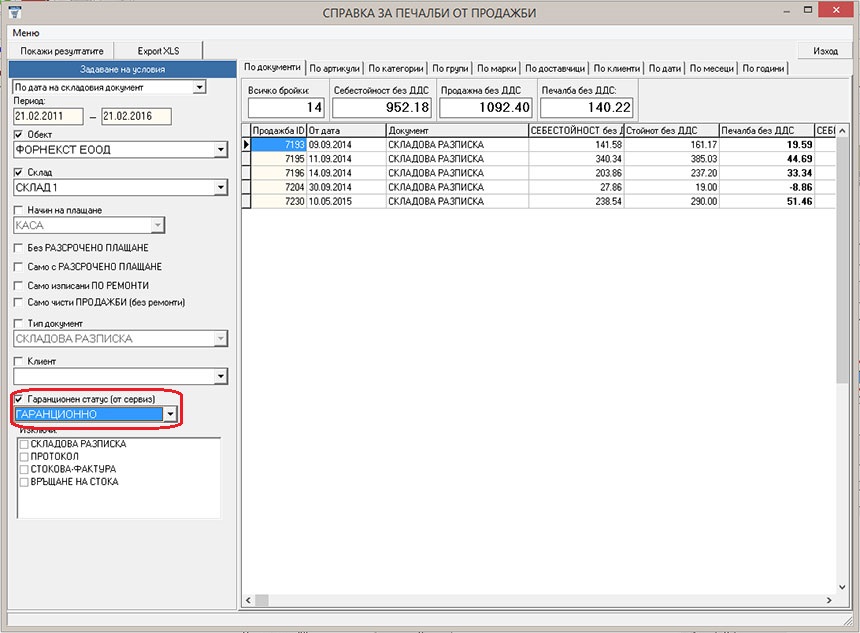The width and height of the screenshot is (860, 633).
Task: Check СКЛАДОВА РАЗПИСКА in exclude list
Action: click(x=24, y=444)
